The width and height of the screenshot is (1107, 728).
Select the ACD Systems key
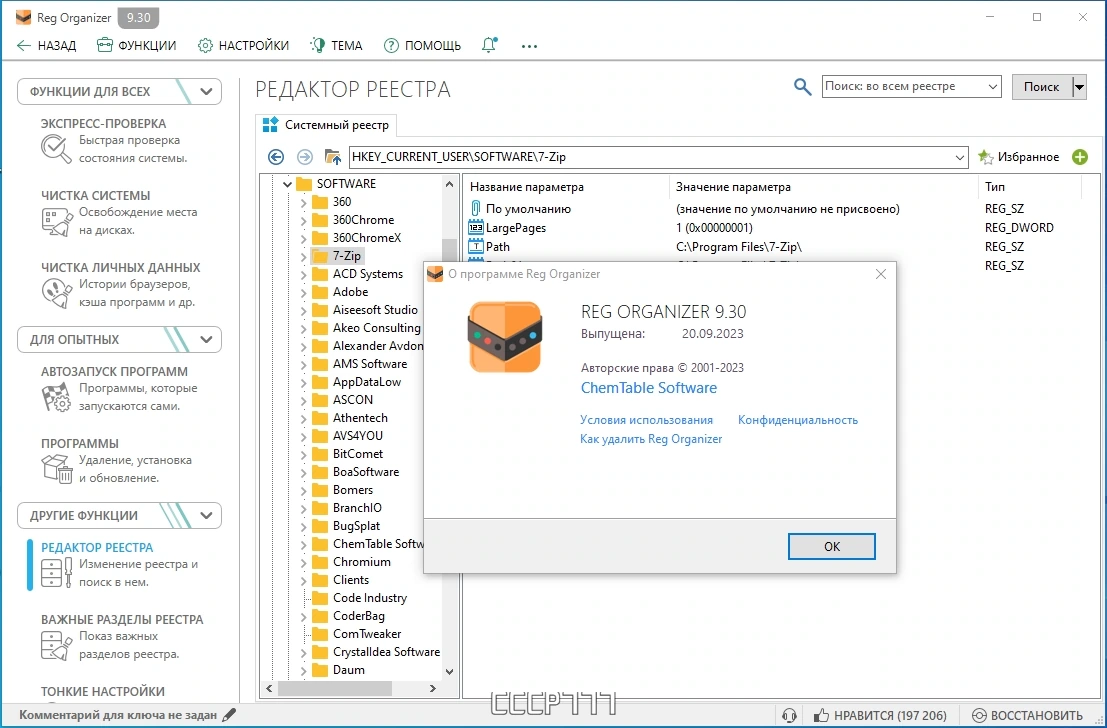[368, 274]
